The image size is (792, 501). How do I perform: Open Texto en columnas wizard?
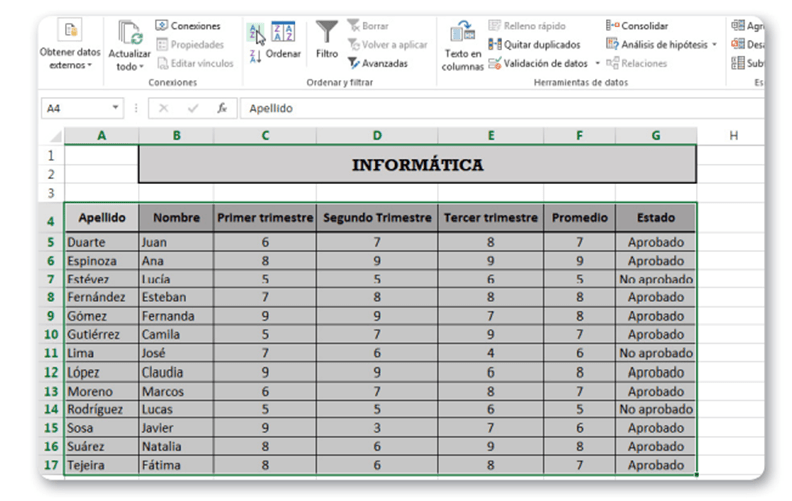(462, 46)
